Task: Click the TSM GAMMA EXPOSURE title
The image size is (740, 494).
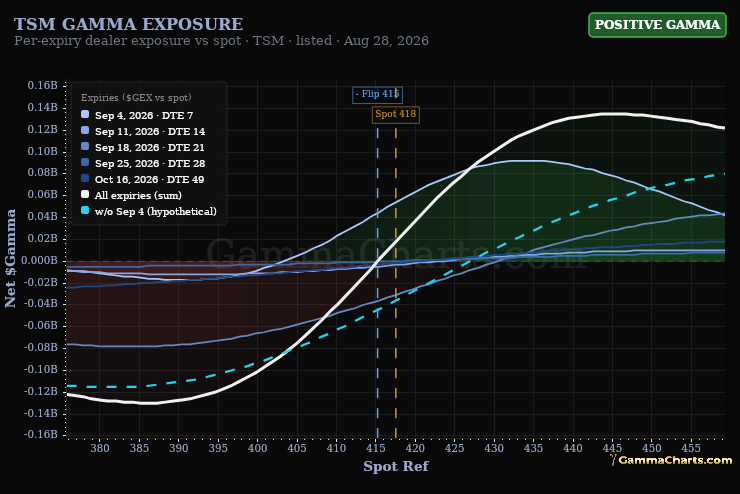Action: [128, 24]
